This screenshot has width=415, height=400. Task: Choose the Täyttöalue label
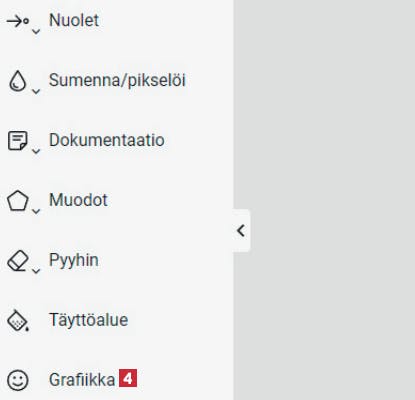[89, 320]
